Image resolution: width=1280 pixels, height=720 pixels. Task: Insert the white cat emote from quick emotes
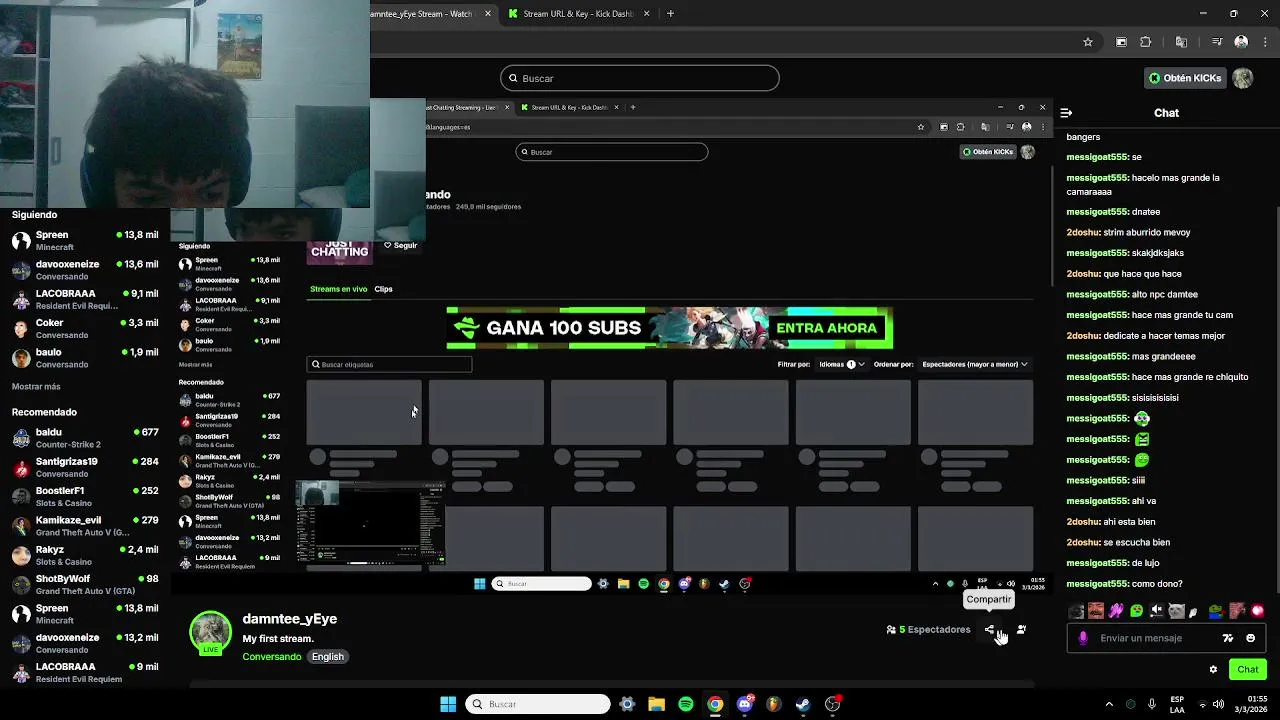coord(1176,611)
